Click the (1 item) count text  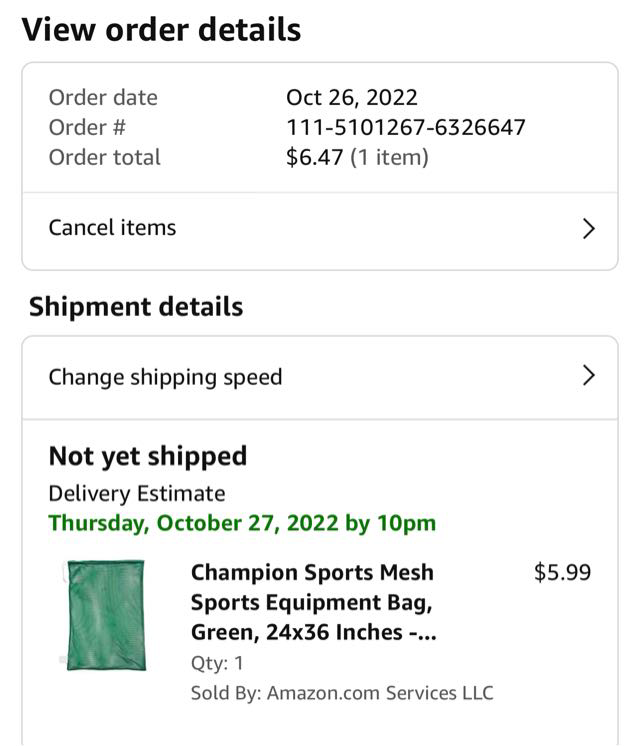coord(389,157)
